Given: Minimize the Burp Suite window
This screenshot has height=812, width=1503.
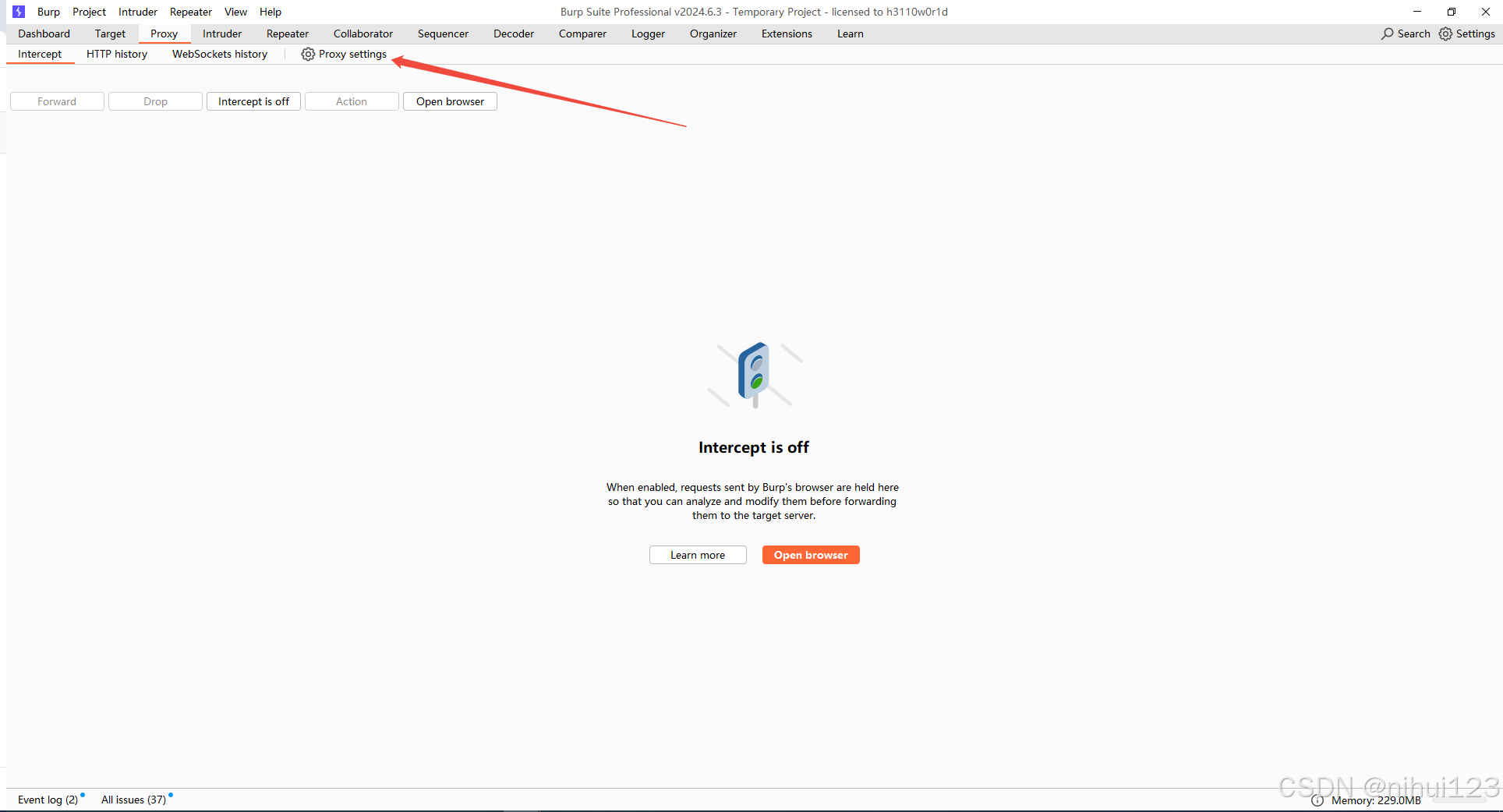Looking at the screenshot, I should pyautogui.click(x=1417, y=12).
